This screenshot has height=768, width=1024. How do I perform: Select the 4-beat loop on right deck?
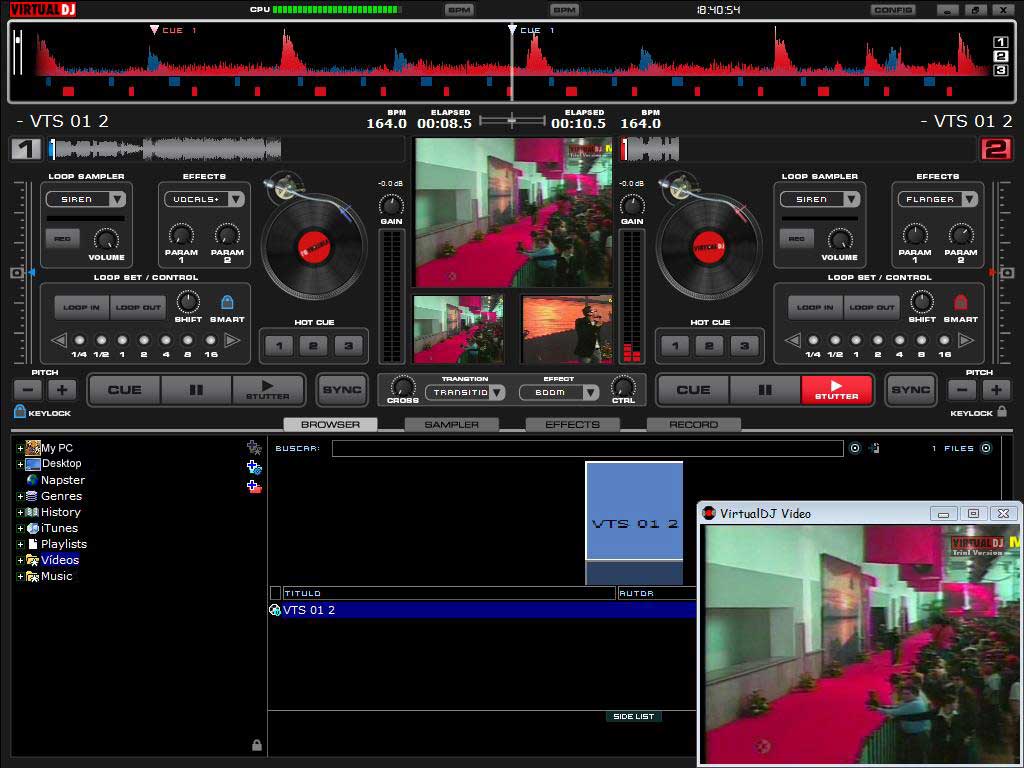pos(900,340)
